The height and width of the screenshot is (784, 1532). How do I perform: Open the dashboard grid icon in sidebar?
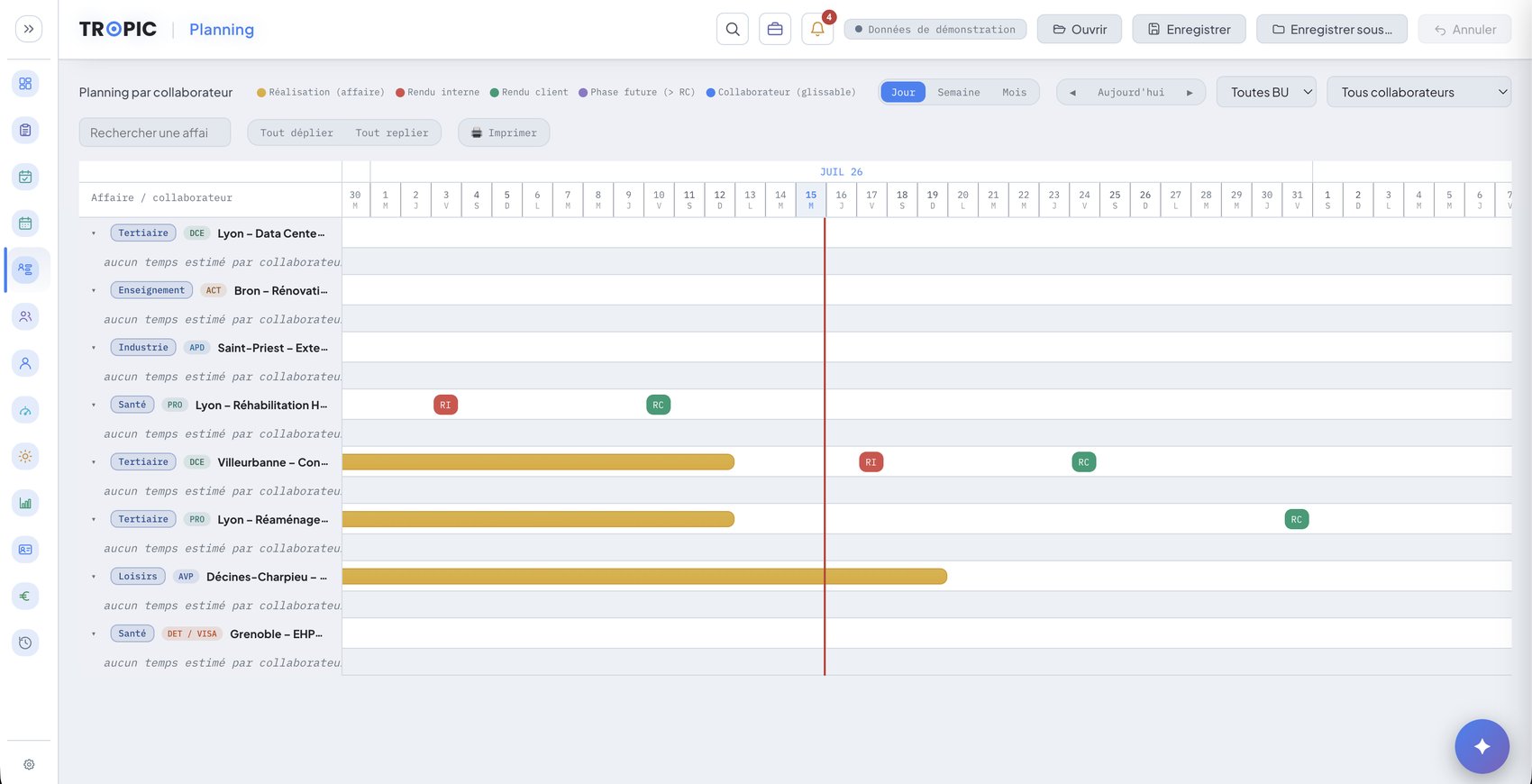[25, 84]
